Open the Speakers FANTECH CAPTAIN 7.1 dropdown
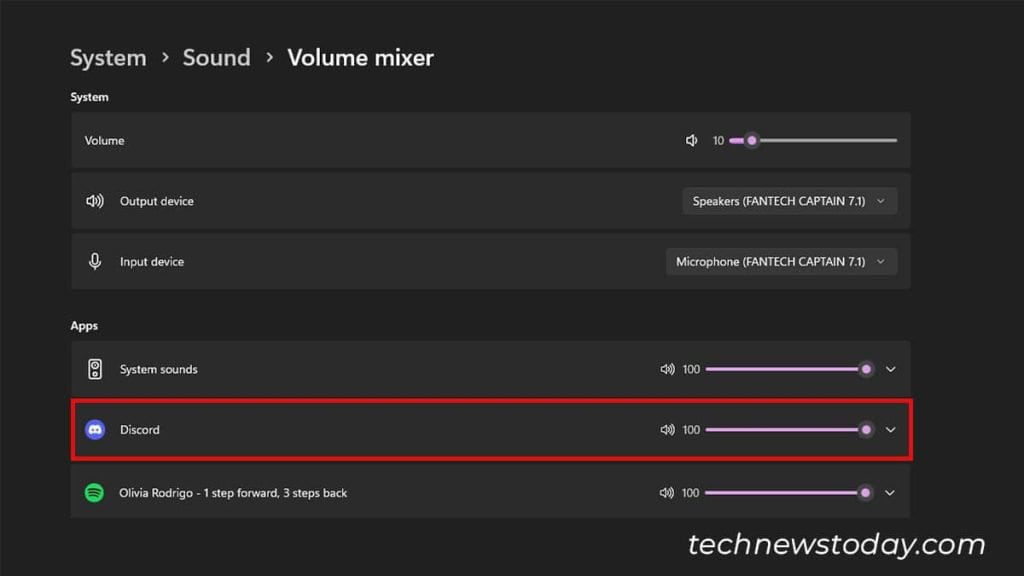This screenshot has height=576, width=1024. click(789, 200)
